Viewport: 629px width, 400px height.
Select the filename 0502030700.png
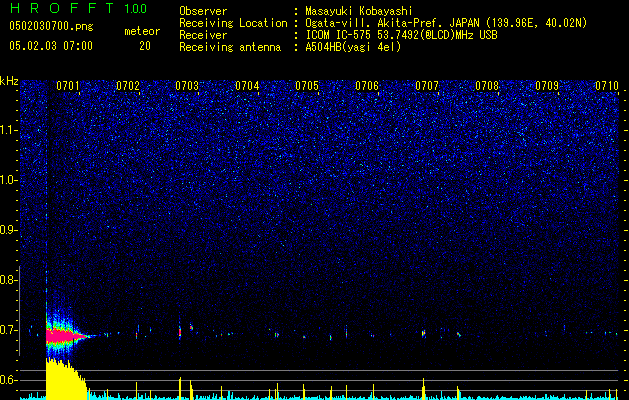[x=51, y=26]
